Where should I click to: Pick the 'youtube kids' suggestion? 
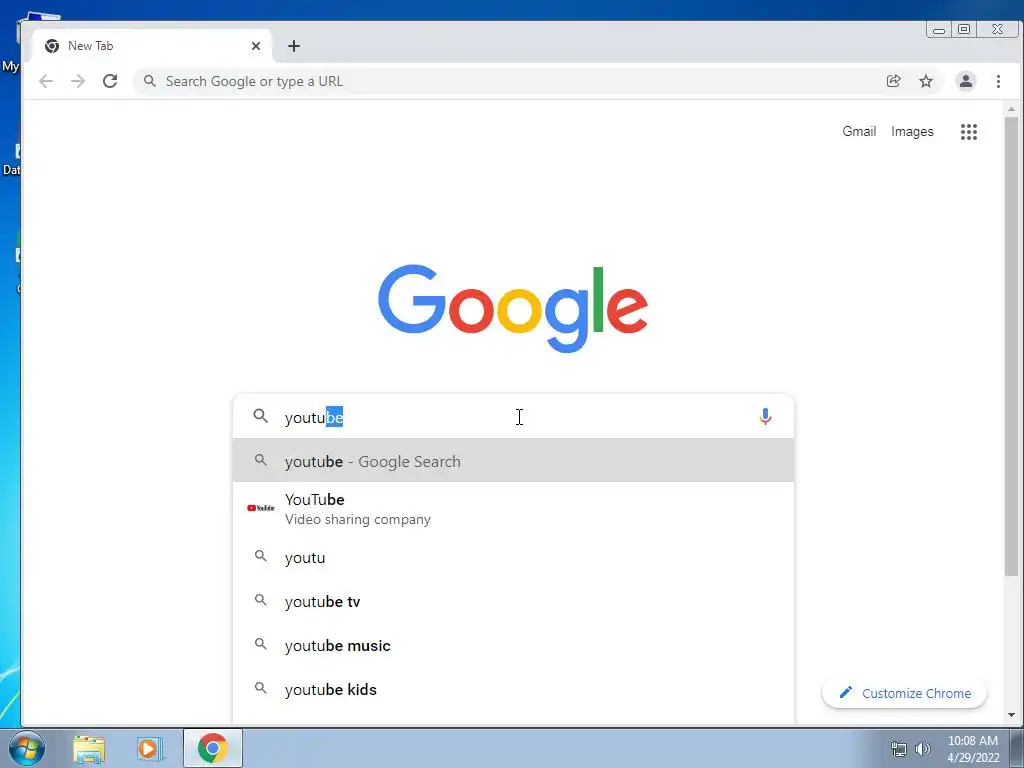tap(513, 689)
